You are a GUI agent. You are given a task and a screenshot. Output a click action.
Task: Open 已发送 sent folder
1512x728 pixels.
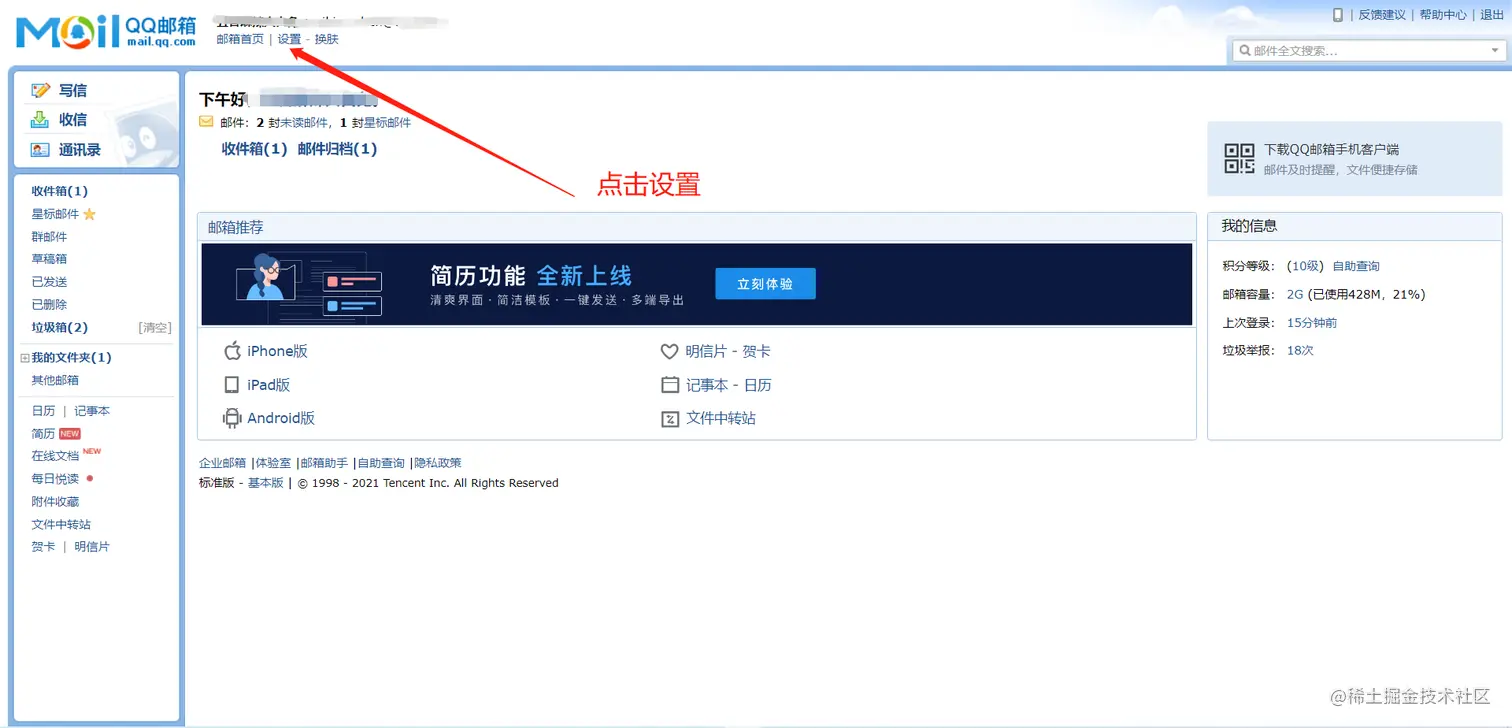(x=49, y=282)
